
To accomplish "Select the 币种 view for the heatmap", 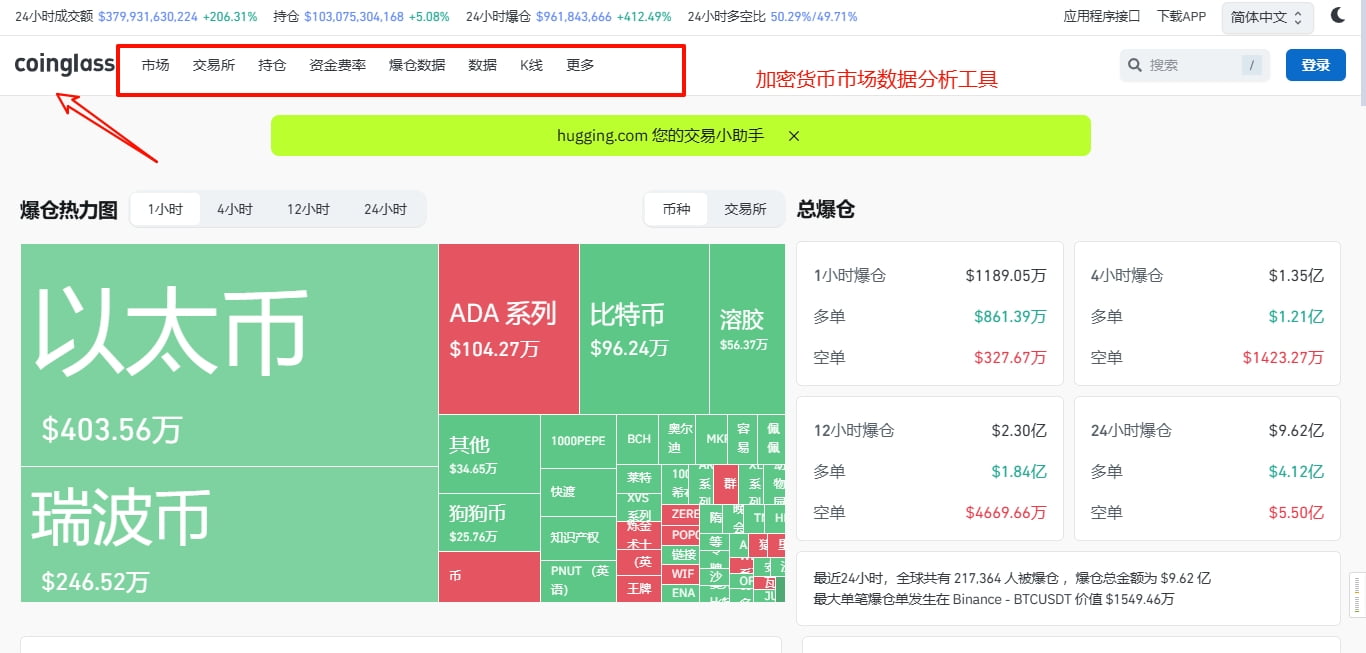I will click(x=676, y=209).
